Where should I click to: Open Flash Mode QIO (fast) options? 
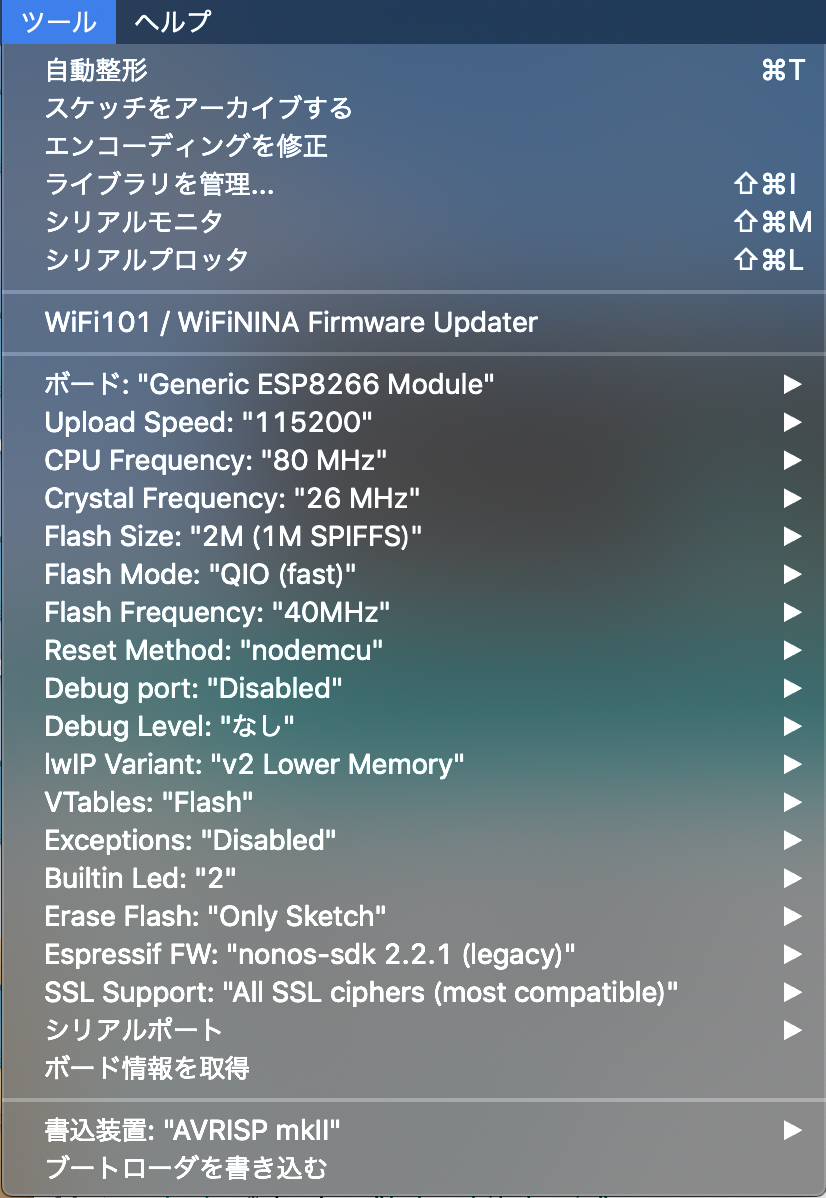tap(200, 574)
